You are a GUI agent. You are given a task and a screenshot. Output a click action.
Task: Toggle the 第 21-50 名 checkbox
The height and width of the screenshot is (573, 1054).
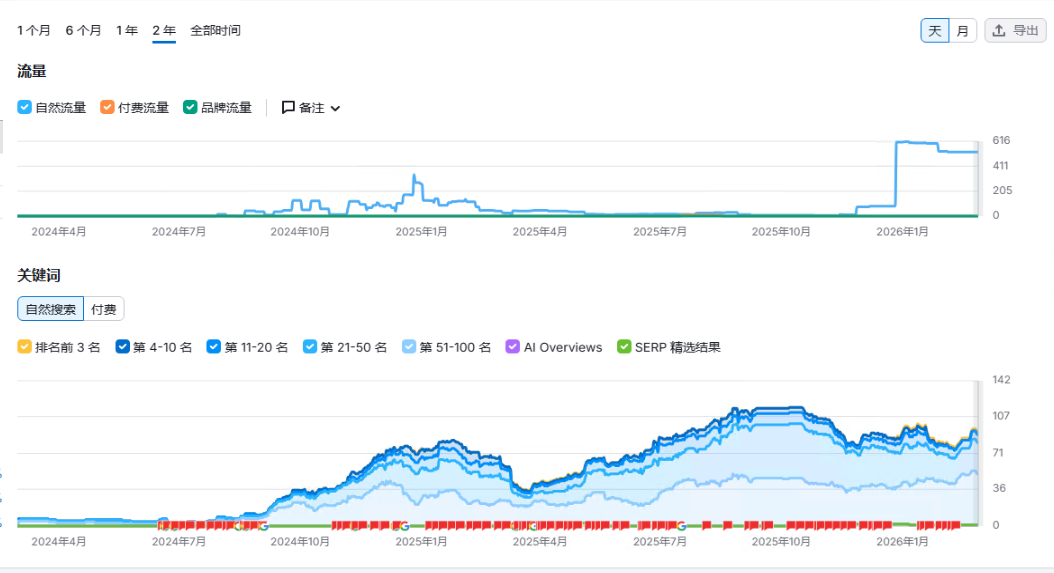(310, 347)
